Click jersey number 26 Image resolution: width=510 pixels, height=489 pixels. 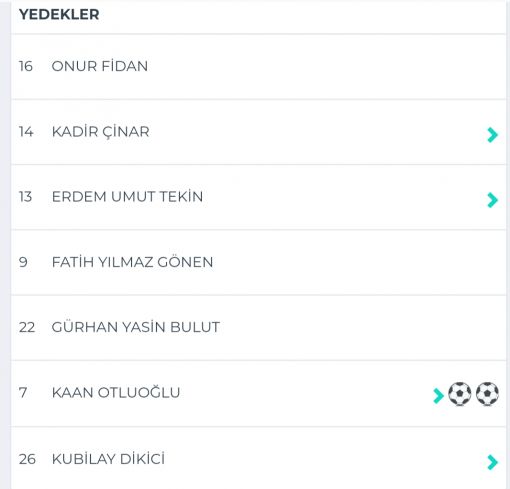coord(27,459)
